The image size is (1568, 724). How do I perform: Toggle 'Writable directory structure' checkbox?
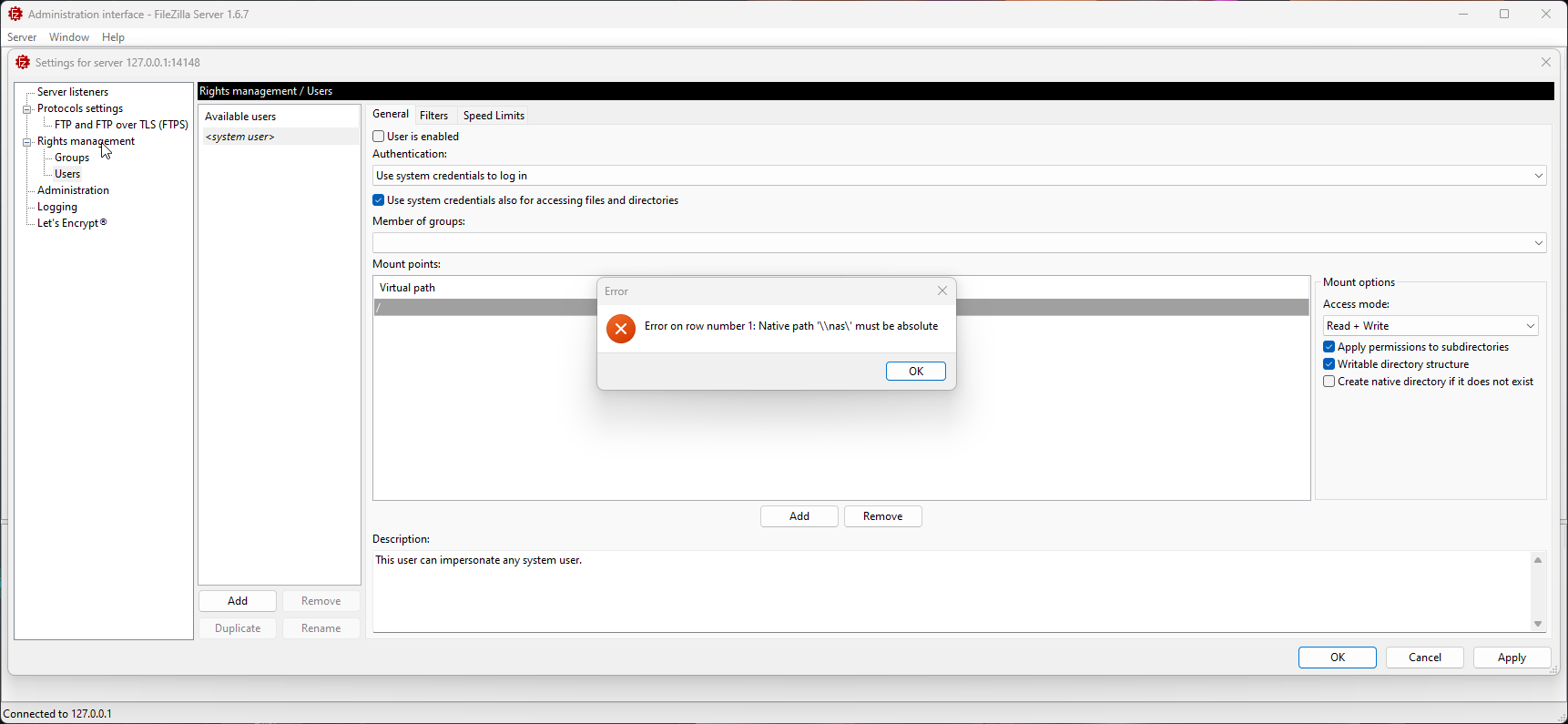tap(1329, 364)
